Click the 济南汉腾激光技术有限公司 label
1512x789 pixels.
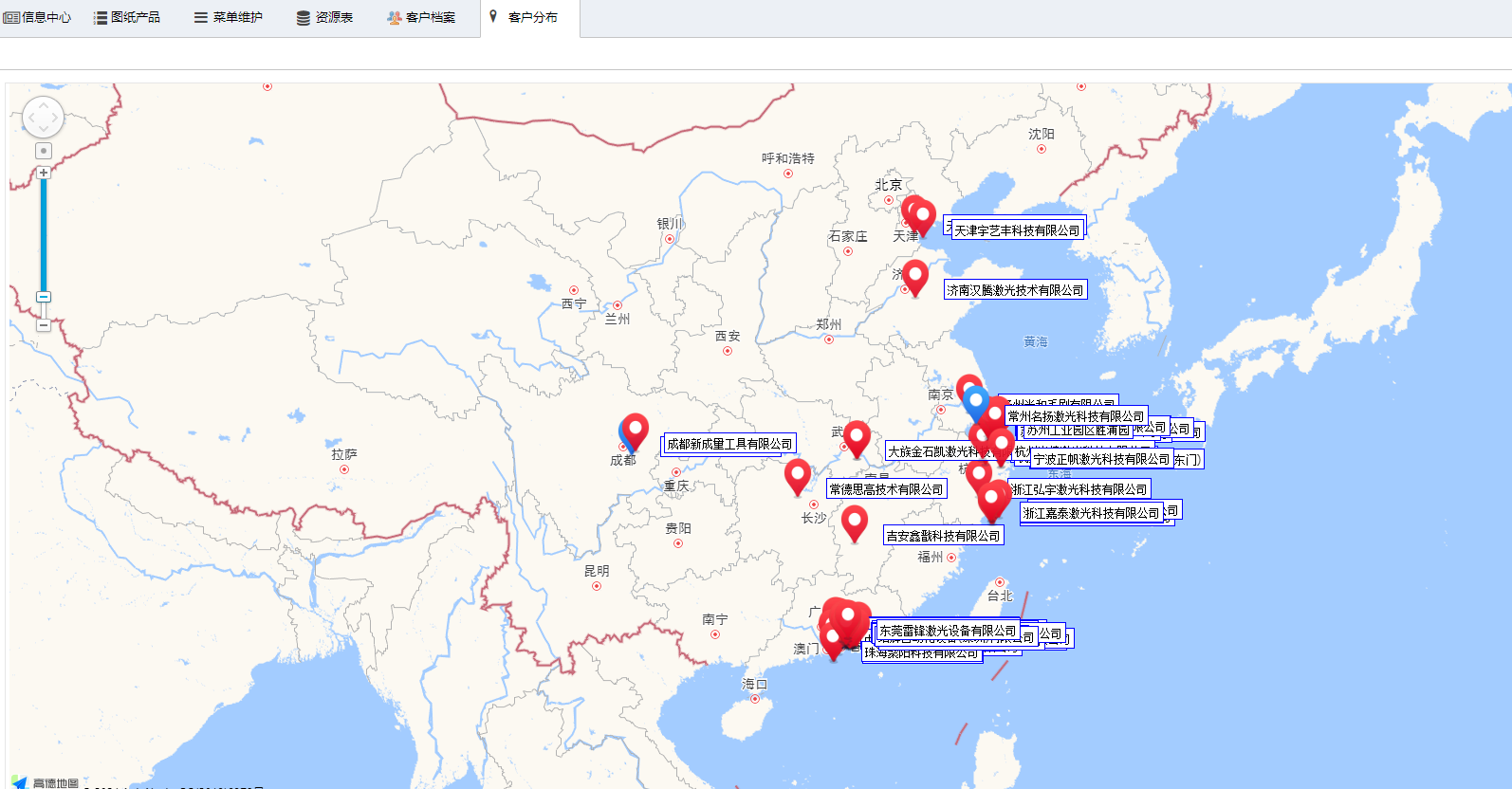coord(1015,290)
